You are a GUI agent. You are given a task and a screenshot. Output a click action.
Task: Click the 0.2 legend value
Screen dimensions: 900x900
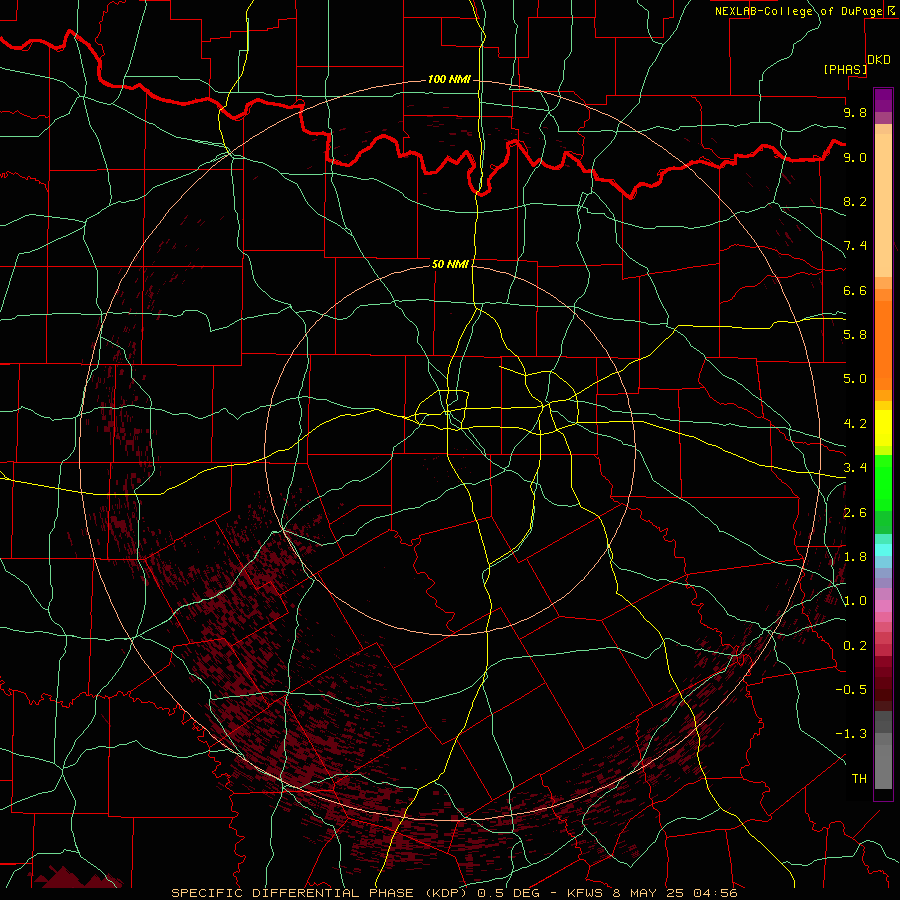click(x=855, y=646)
